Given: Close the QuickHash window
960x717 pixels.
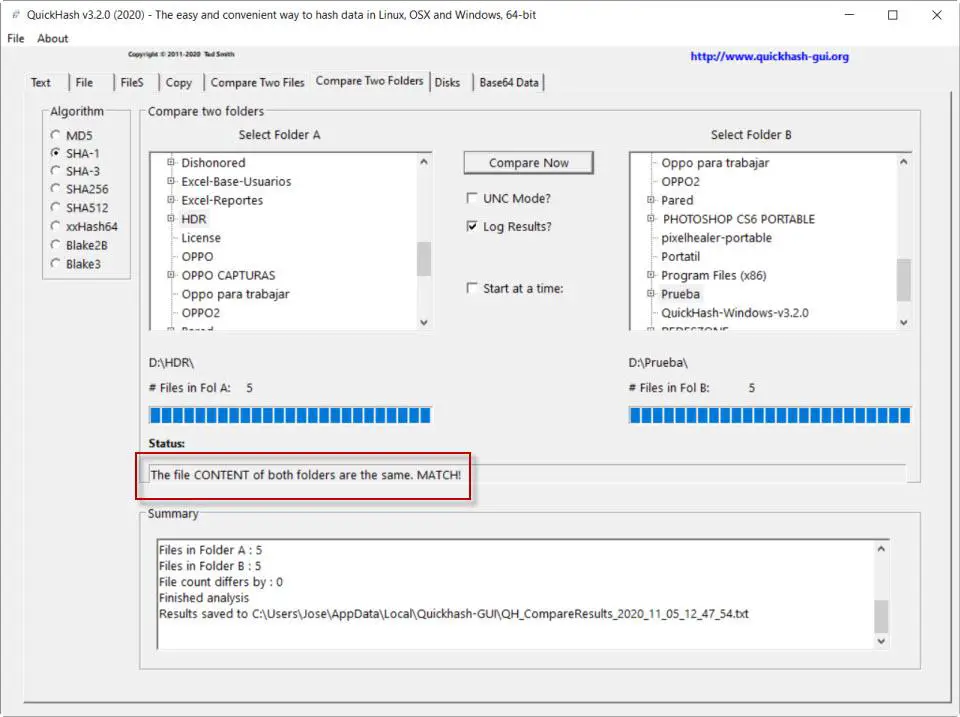Looking at the screenshot, I should tap(937, 15).
